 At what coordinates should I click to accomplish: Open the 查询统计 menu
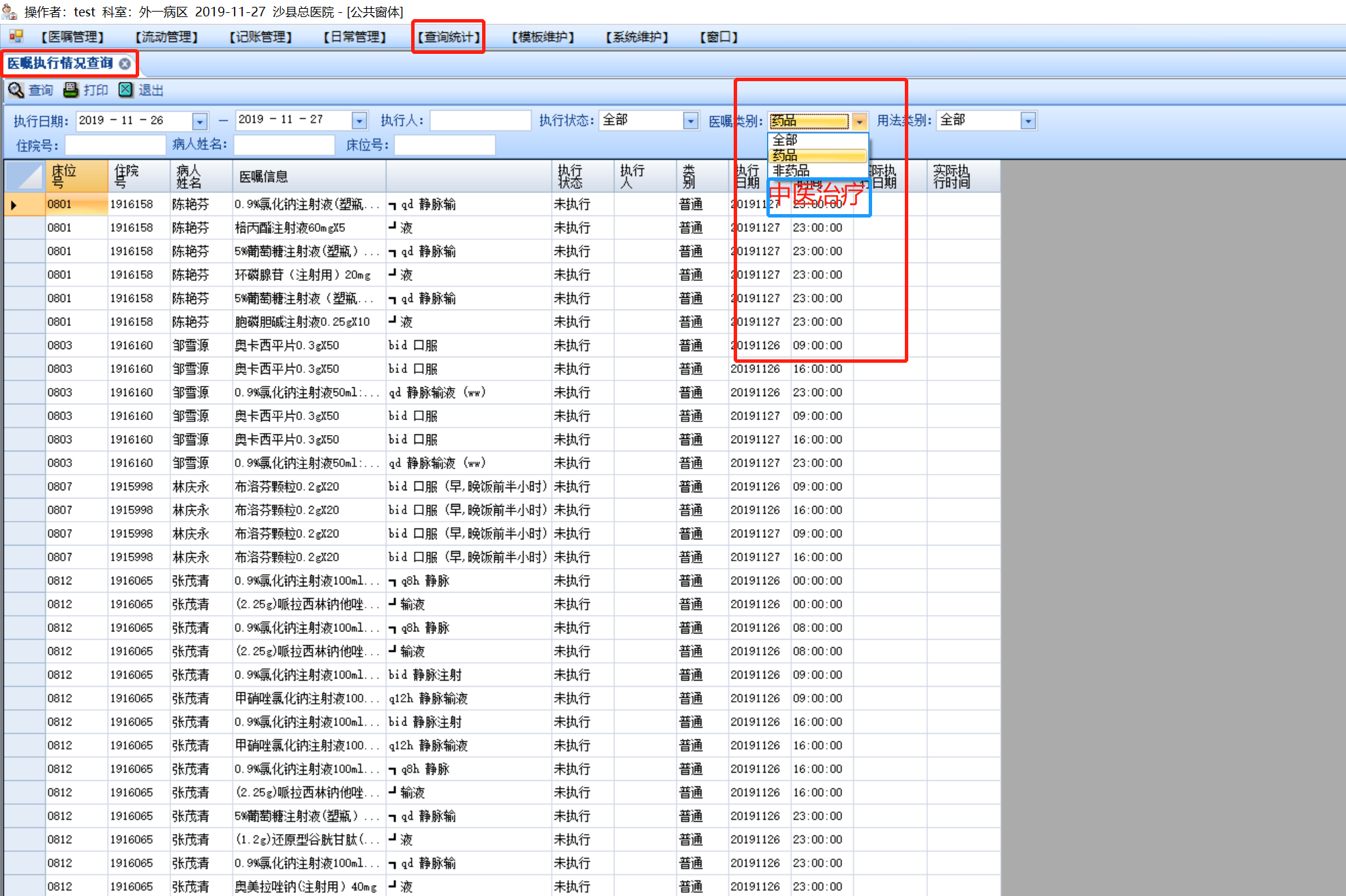pyautogui.click(x=449, y=37)
